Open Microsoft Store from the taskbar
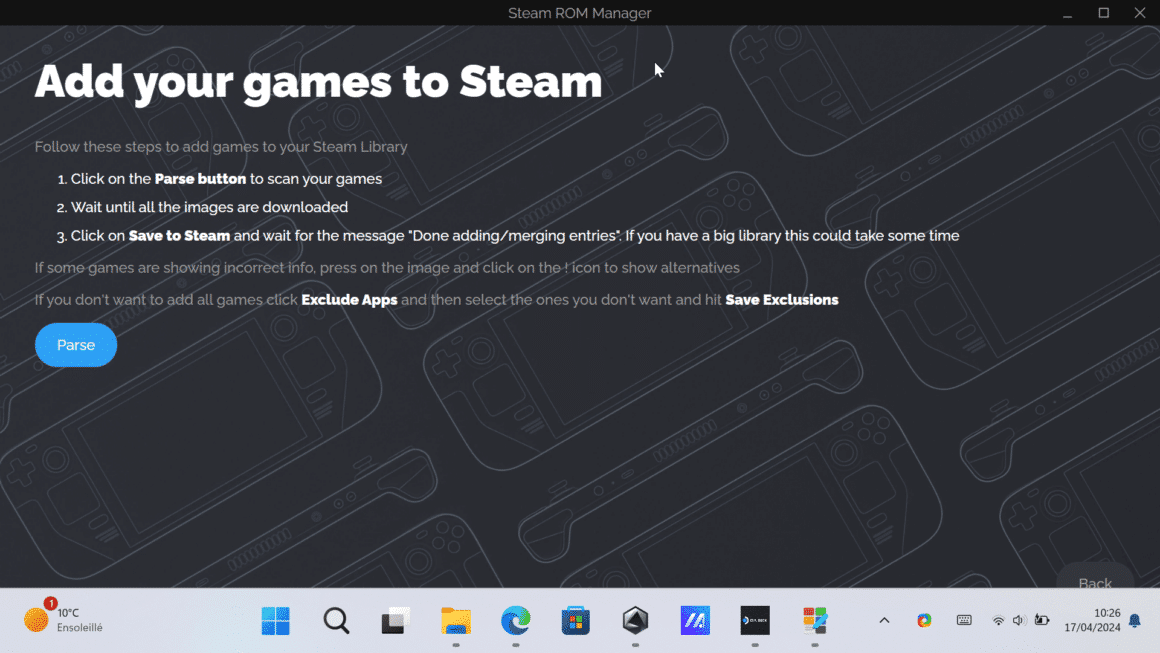 click(576, 620)
